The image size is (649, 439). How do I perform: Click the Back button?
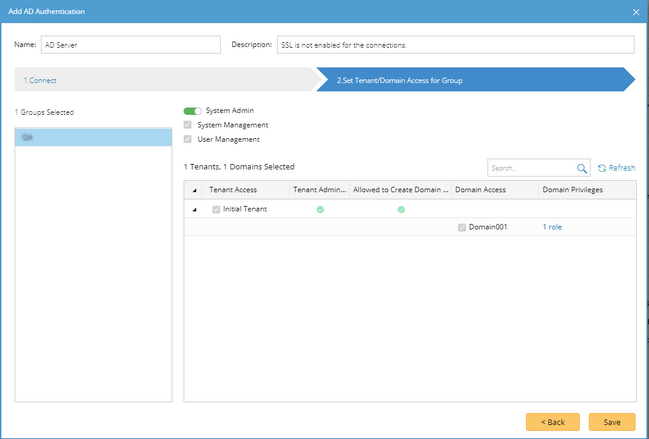click(552, 422)
